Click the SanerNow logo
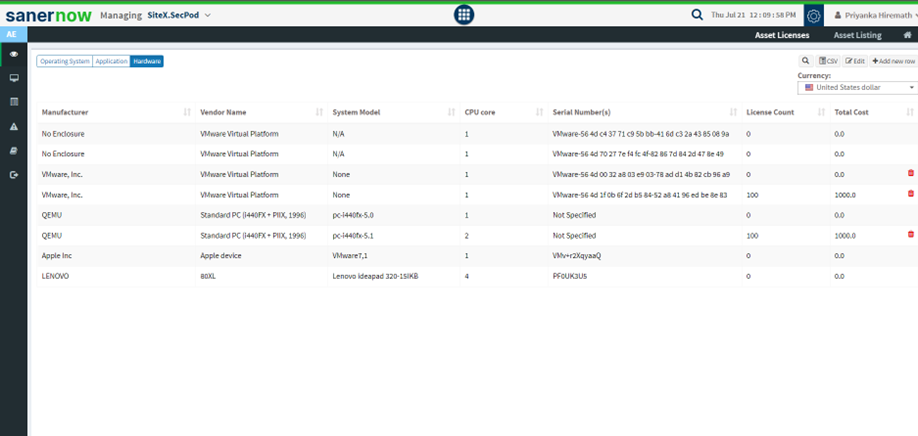The width and height of the screenshot is (918, 436). (49, 16)
